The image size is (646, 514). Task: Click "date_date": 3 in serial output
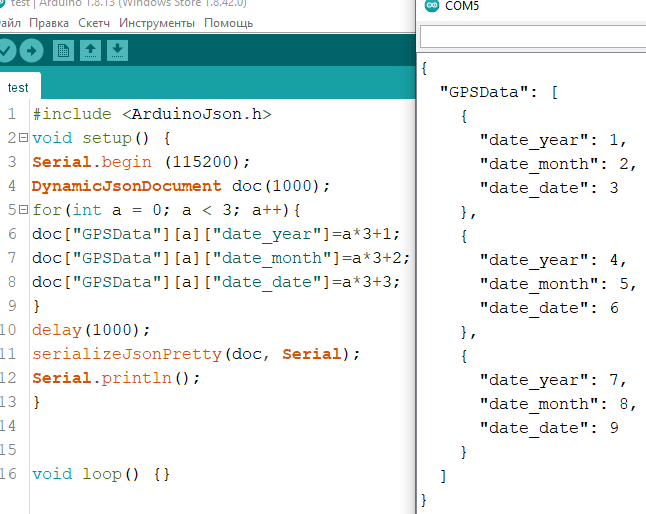[x=549, y=188]
